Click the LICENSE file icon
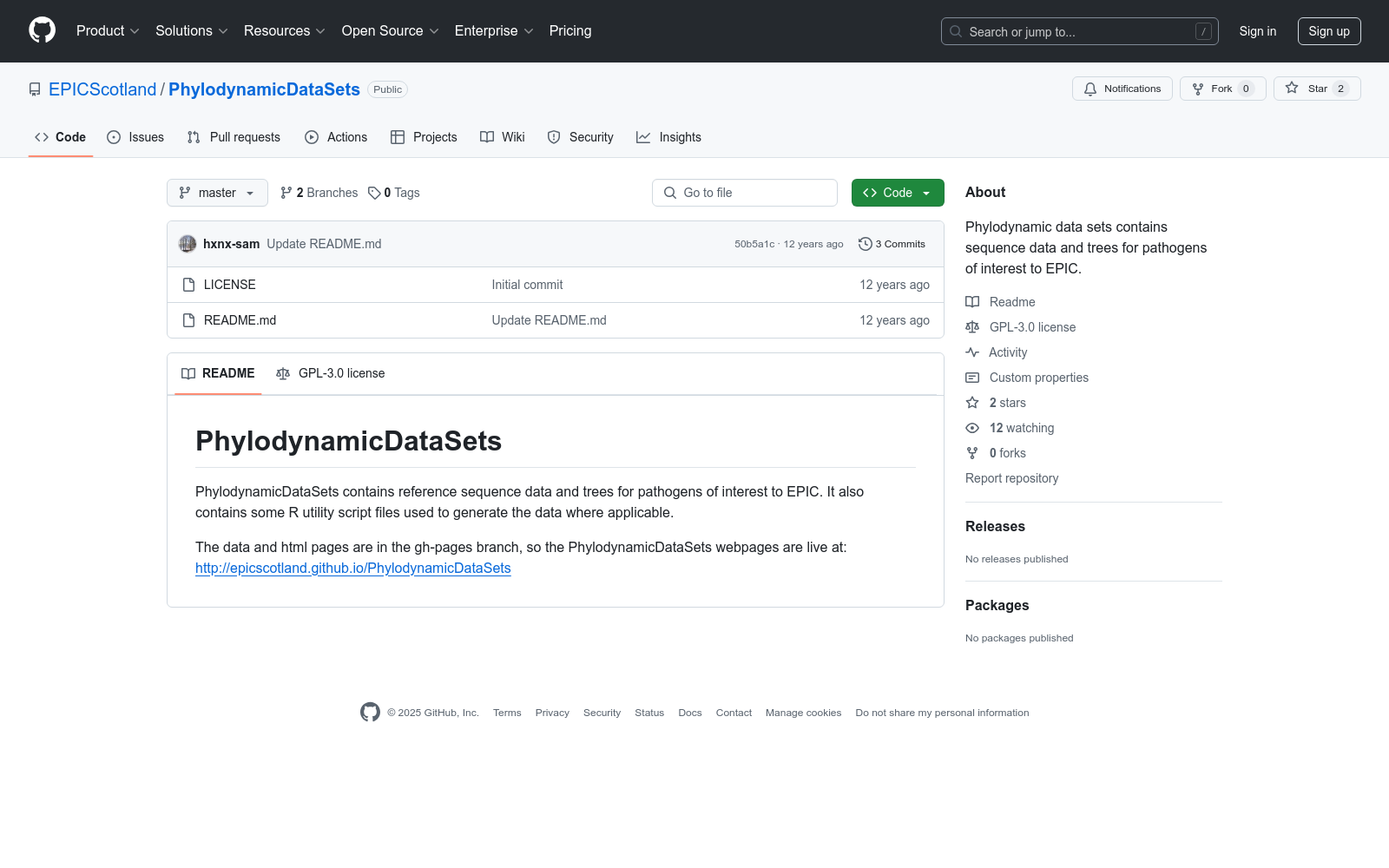Viewport: 1389px width, 868px height. point(188,285)
